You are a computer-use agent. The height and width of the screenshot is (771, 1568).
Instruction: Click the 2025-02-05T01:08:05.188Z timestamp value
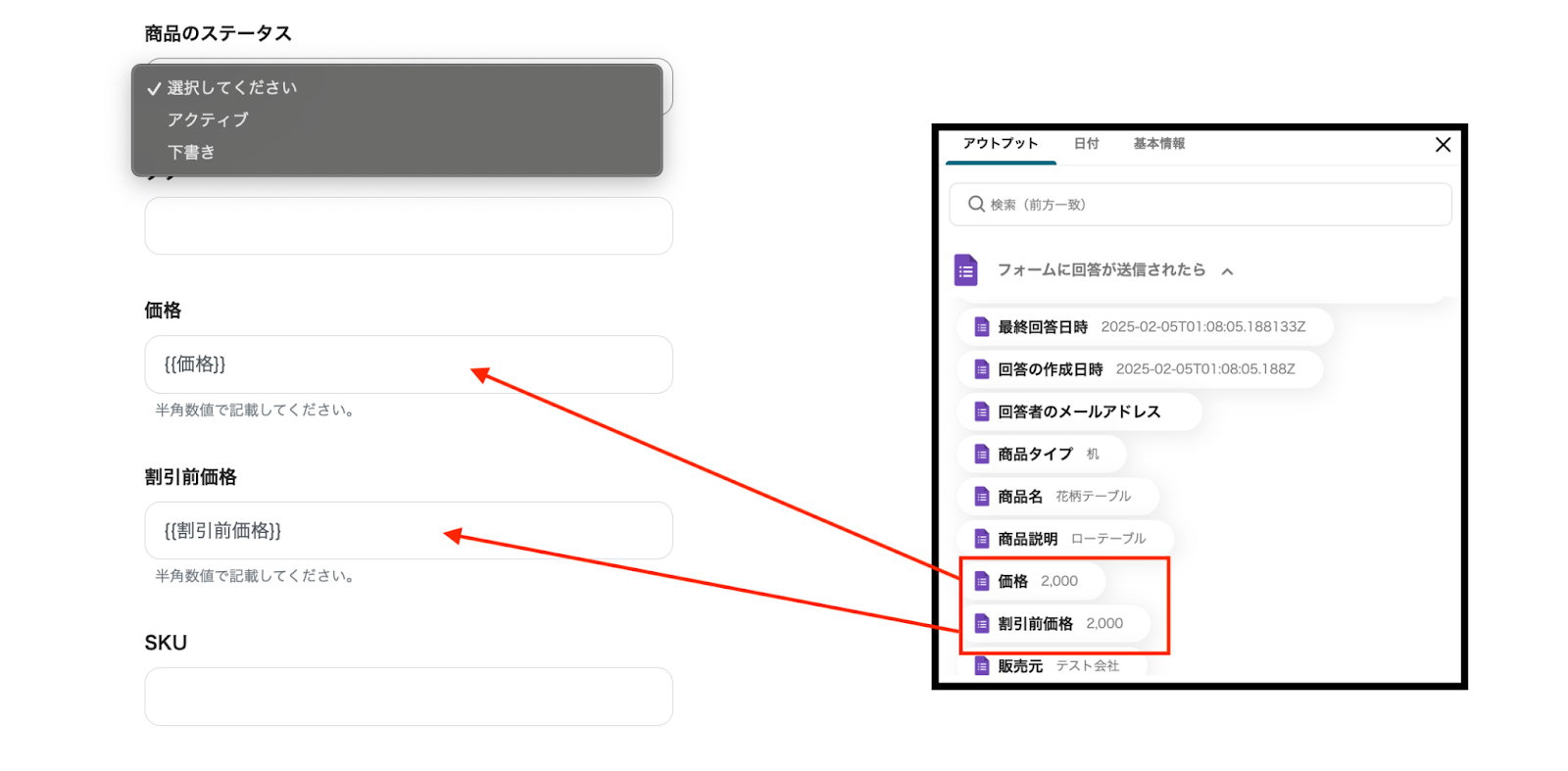pyautogui.click(x=1205, y=369)
